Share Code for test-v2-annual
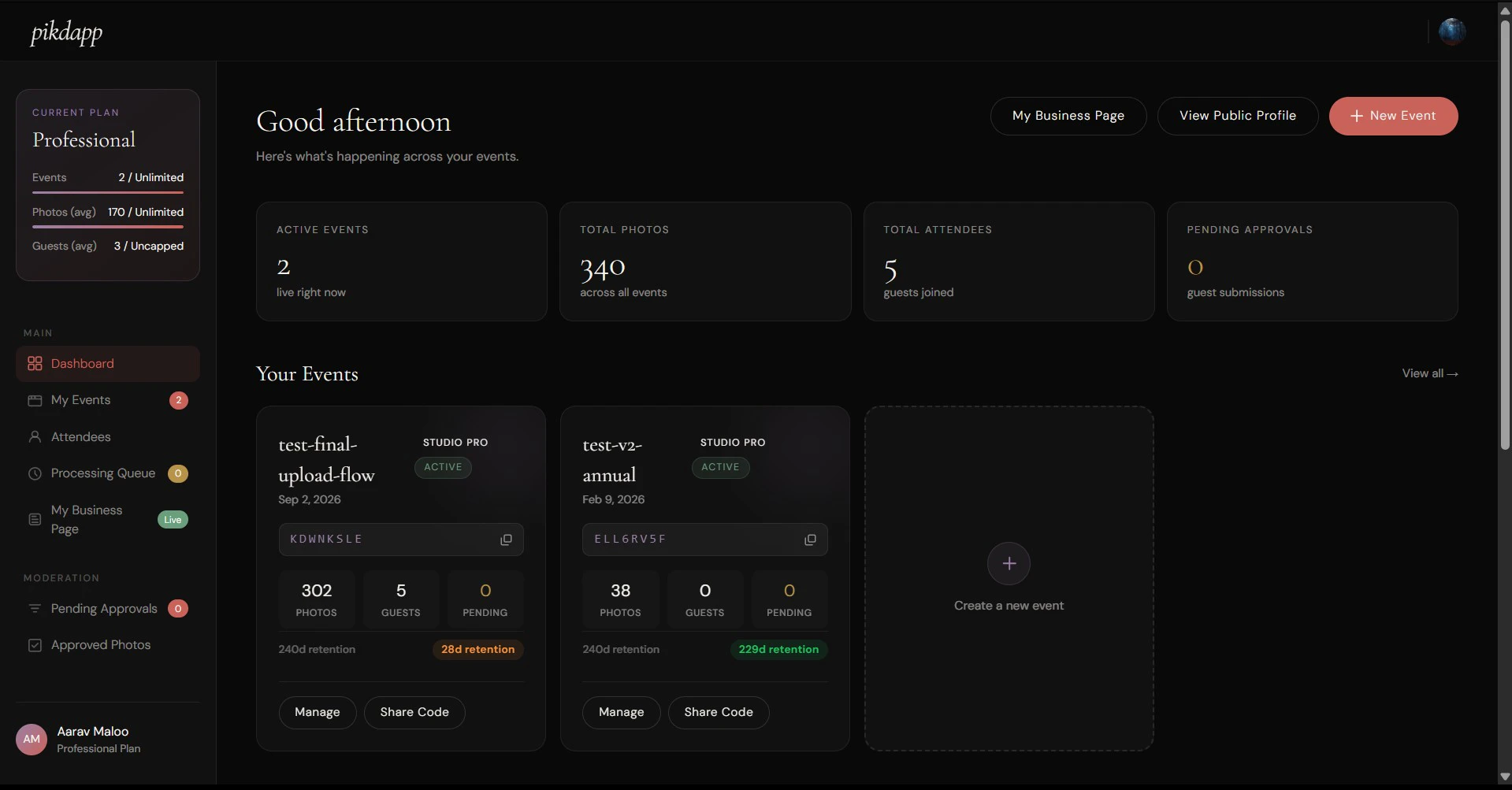The image size is (1512, 790). click(x=719, y=712)
